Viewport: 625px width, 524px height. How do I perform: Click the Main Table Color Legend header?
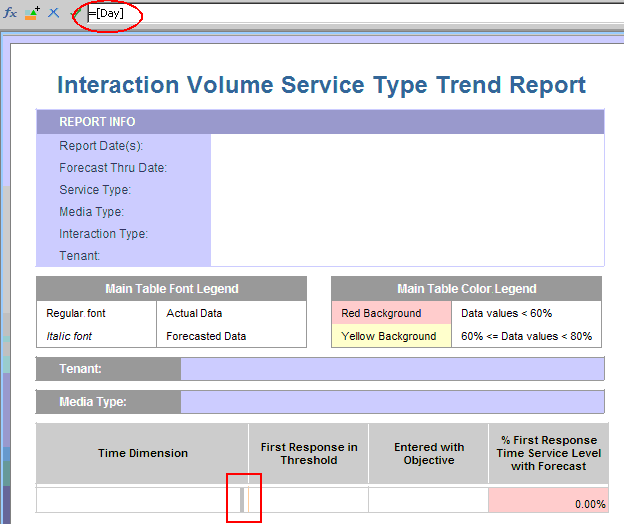coord(466,288)
